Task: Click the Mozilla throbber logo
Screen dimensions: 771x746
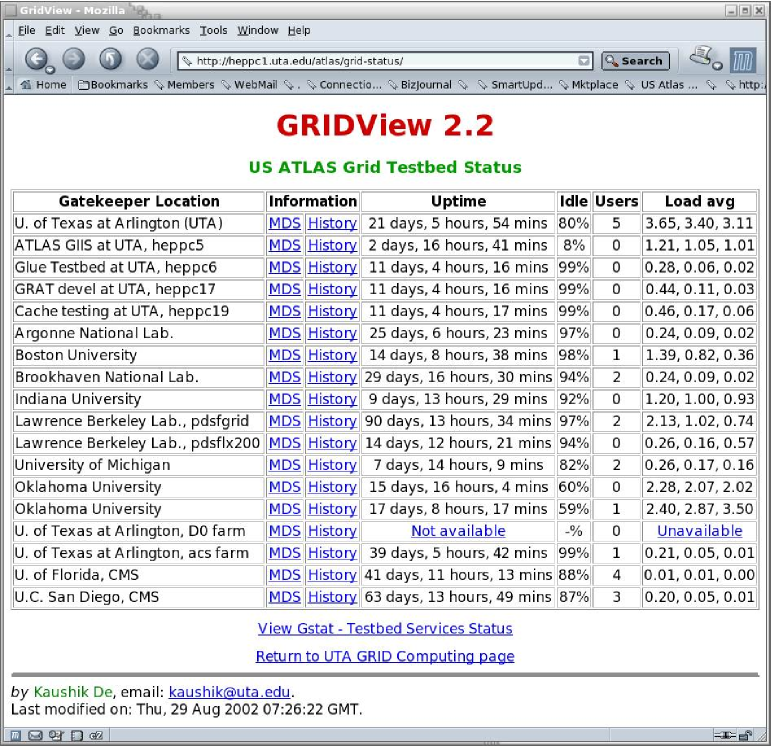Action: pos(742,59)
